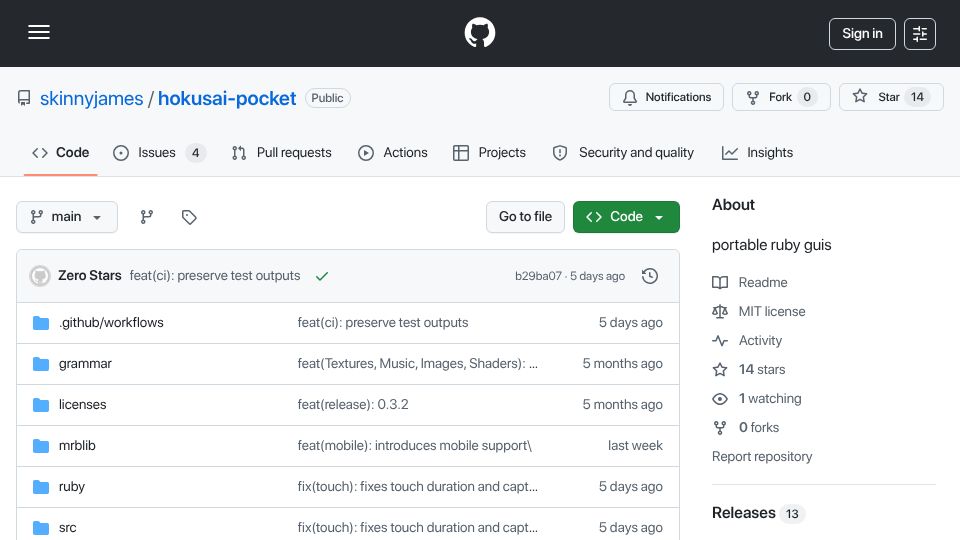Screen dimensions: 960x540
Task: Open the Readme link
Action: point(750,282)
